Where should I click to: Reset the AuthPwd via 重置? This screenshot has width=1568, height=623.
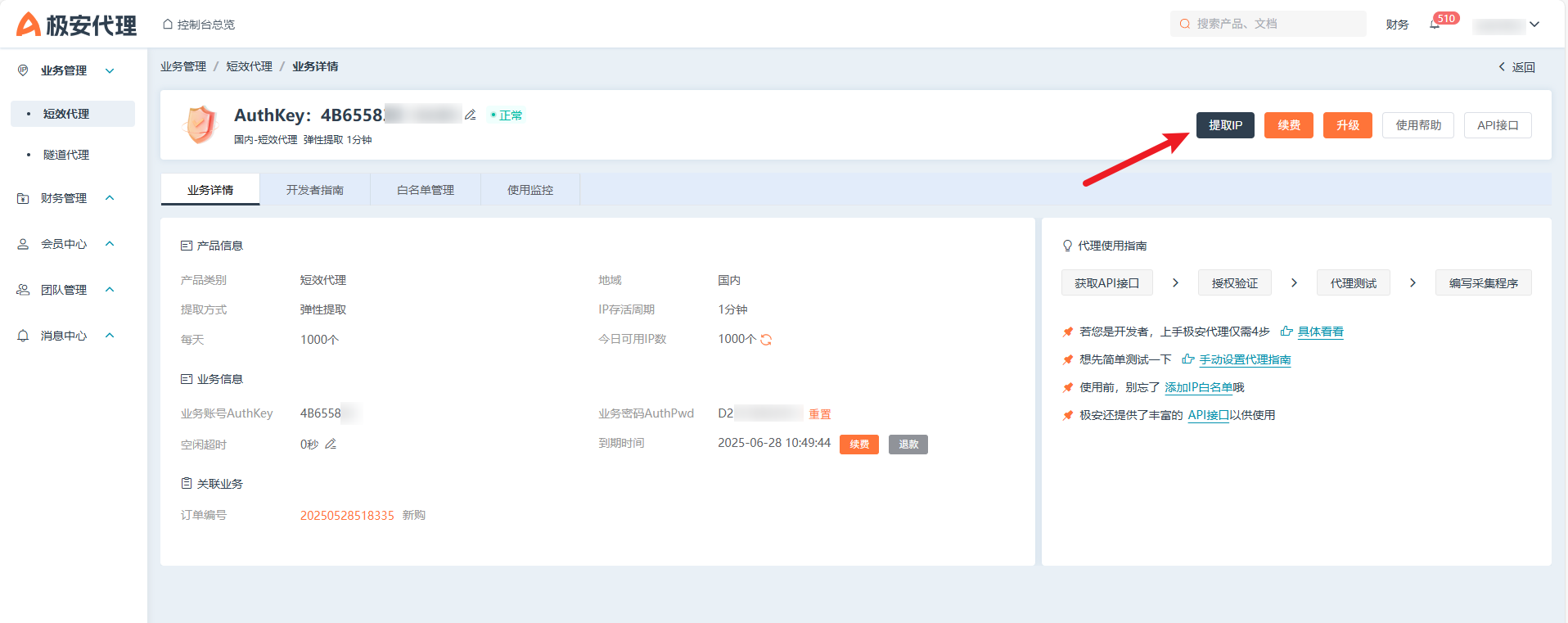[x=820, y=414]
